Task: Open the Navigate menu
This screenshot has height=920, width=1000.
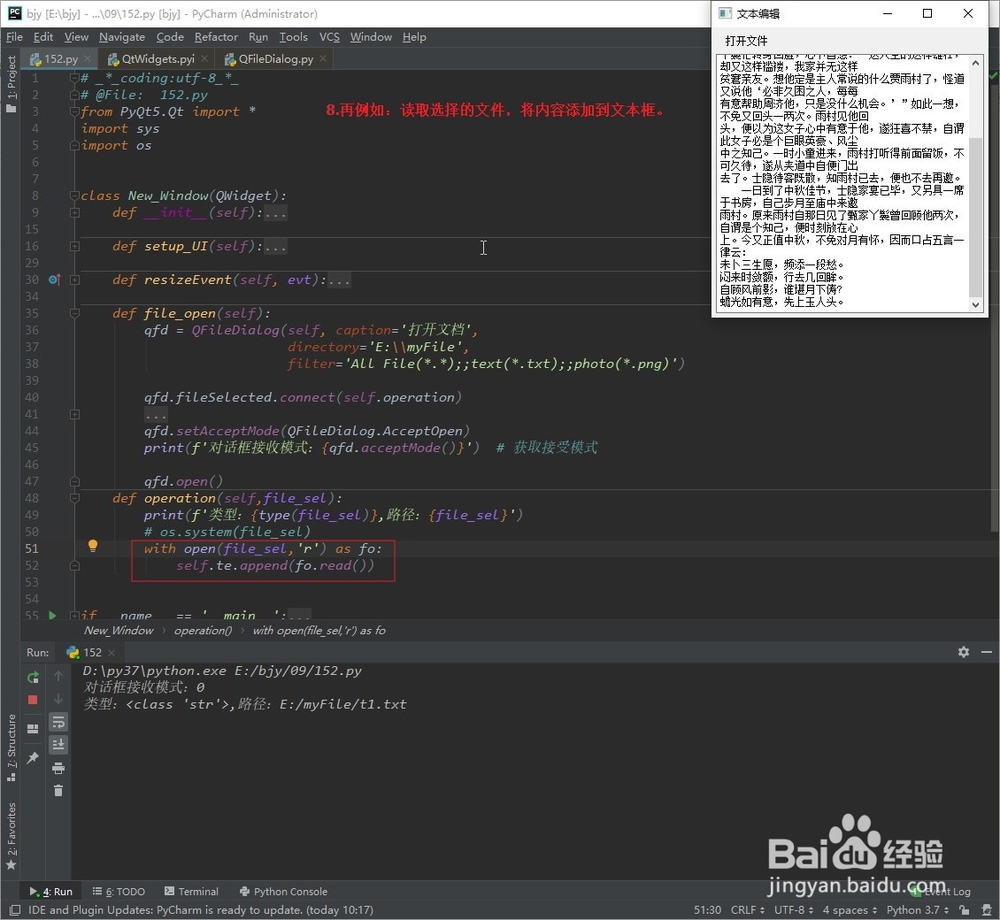Action: 122,37
